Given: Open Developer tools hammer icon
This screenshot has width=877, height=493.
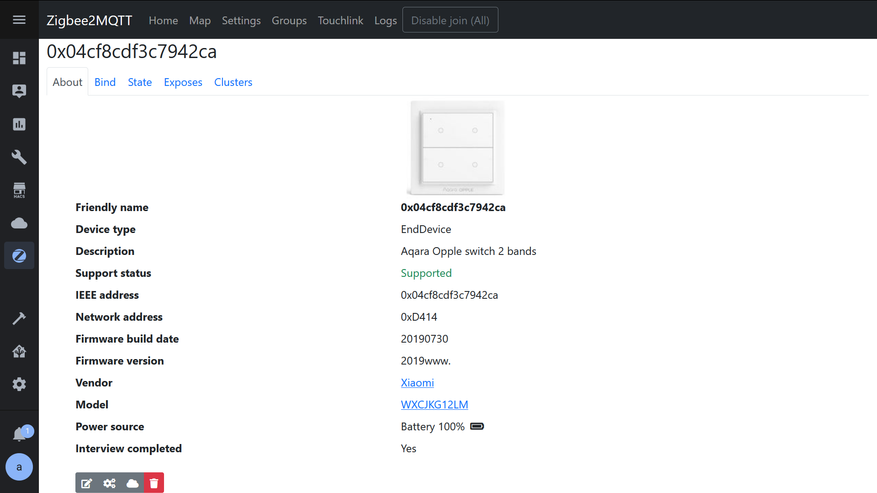Looking at the screenshot, I should click(19, 318).
